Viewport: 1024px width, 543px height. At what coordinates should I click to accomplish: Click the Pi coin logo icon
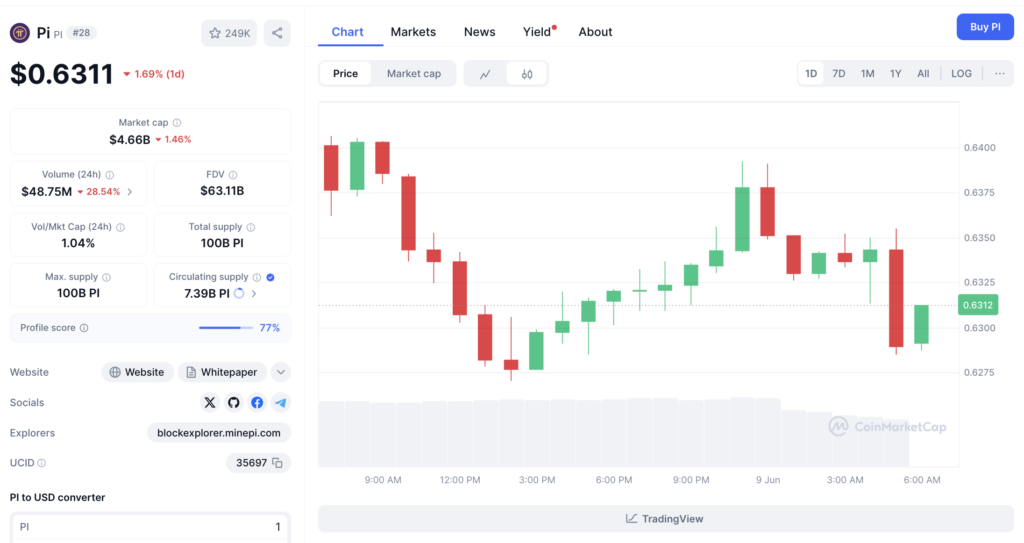(x=20, y=33)
